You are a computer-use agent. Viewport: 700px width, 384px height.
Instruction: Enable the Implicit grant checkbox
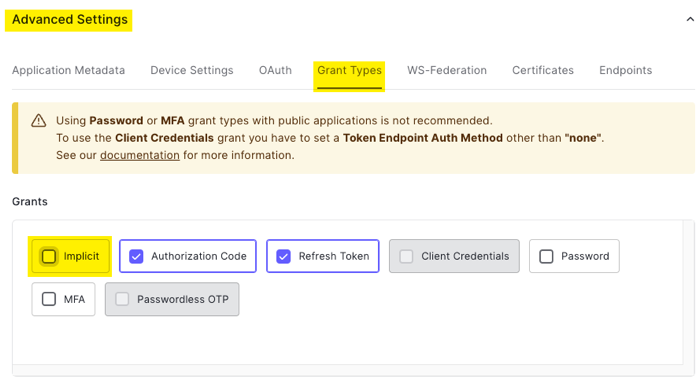point(49,256)
